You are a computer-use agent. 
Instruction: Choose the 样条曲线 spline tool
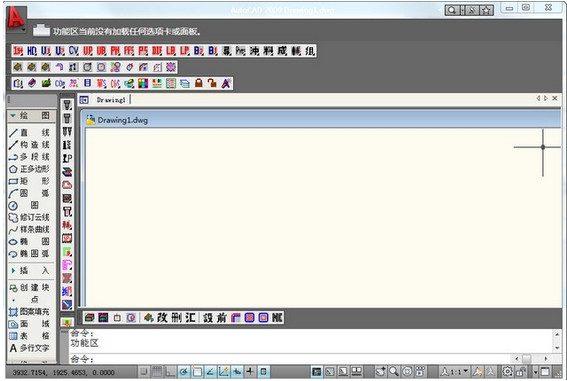(29, 230)
